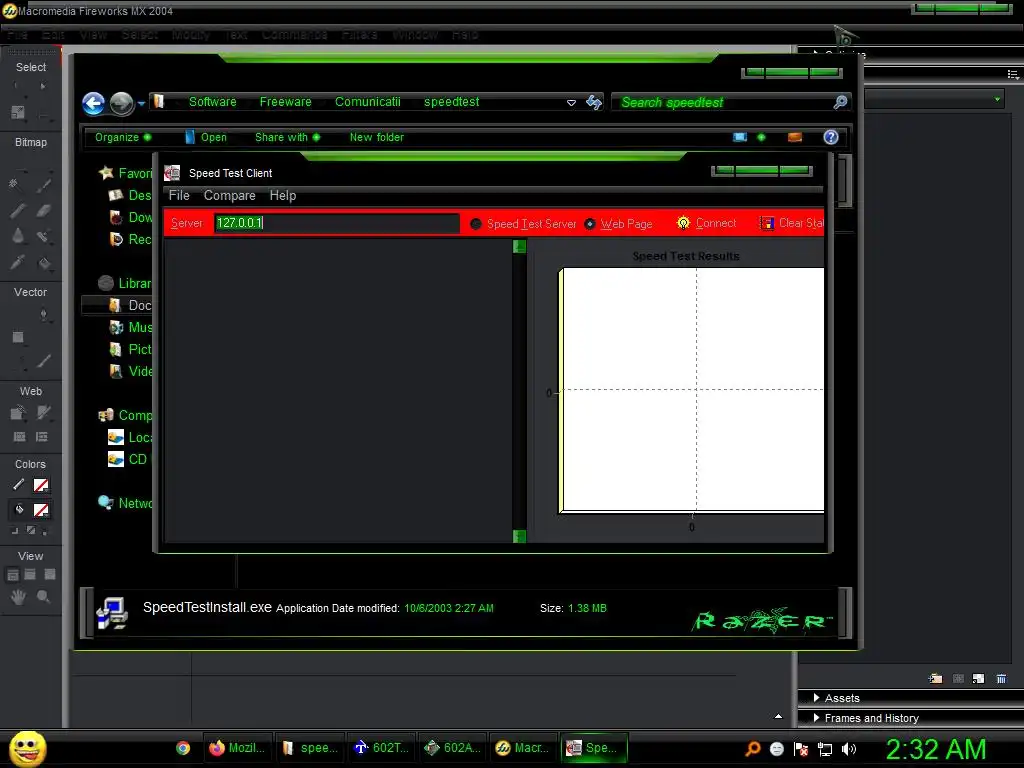Open Fireworks Filters menu

click(359, 35)
